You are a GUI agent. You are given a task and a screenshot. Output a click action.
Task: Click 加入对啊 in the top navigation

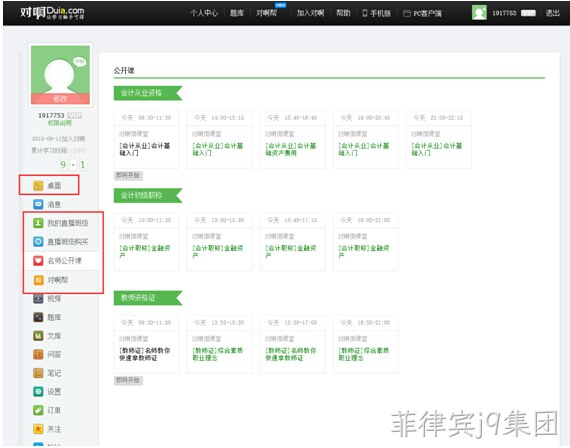310,13
